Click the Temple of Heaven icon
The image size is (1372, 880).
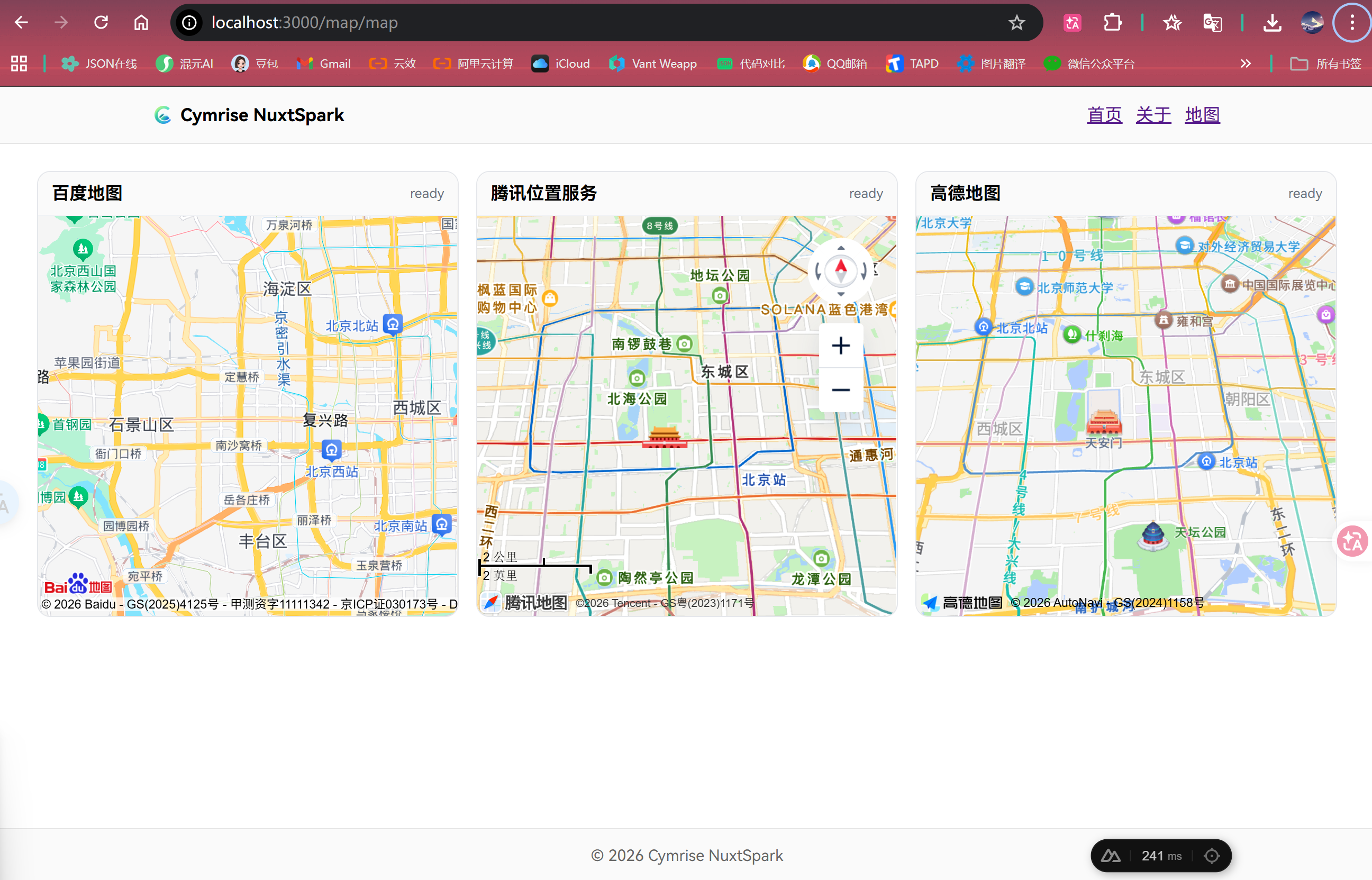(1152, 536)
